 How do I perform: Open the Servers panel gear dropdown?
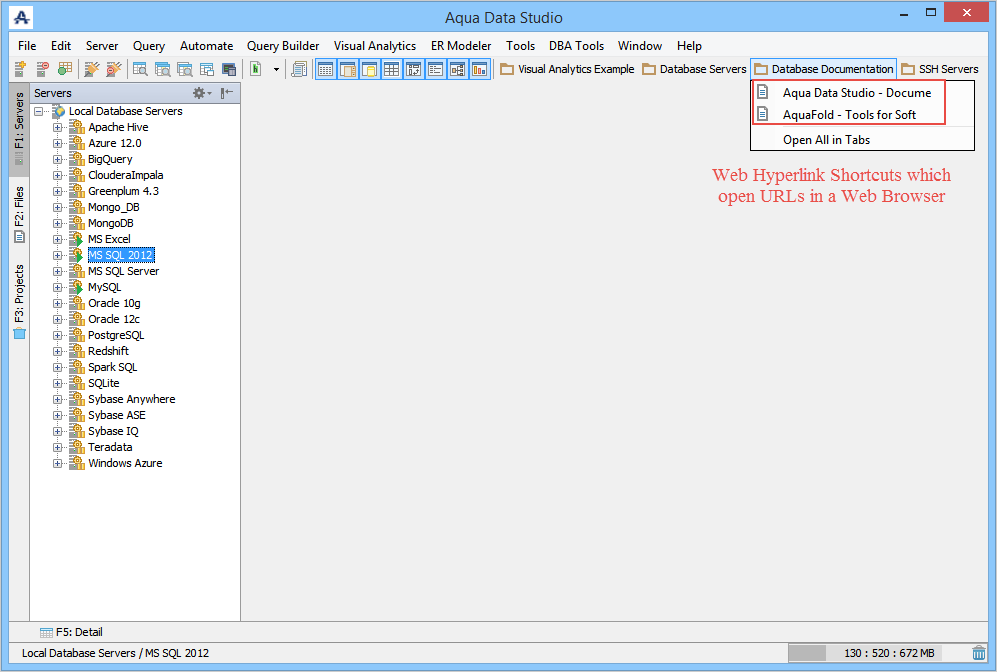click(202, 93)
